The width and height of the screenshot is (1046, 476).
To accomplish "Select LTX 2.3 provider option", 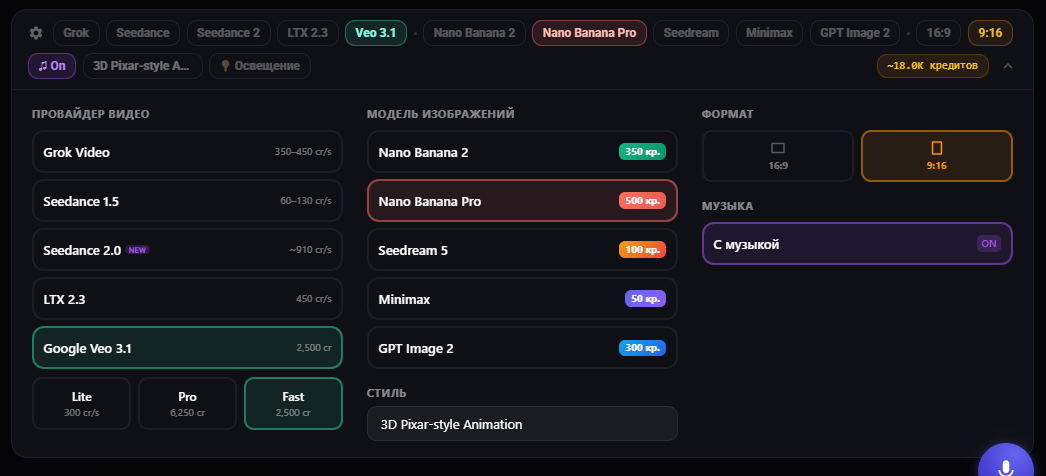I will (x=187, y=299).
